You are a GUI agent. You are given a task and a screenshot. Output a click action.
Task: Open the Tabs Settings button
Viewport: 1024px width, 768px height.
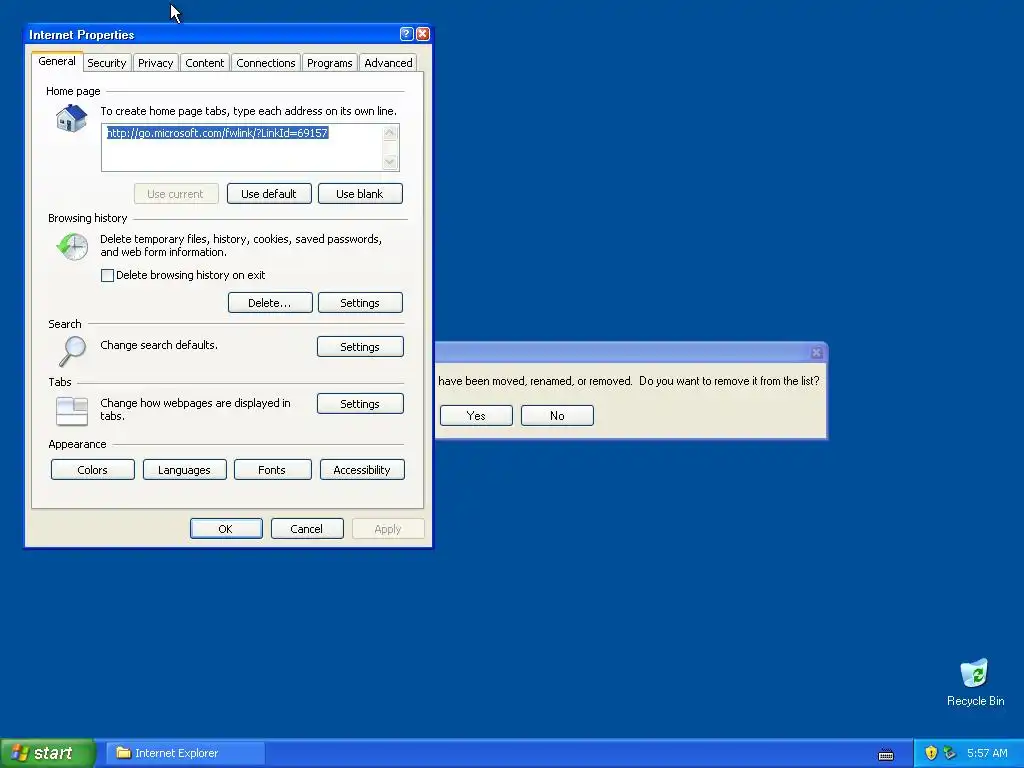[360, 404]
